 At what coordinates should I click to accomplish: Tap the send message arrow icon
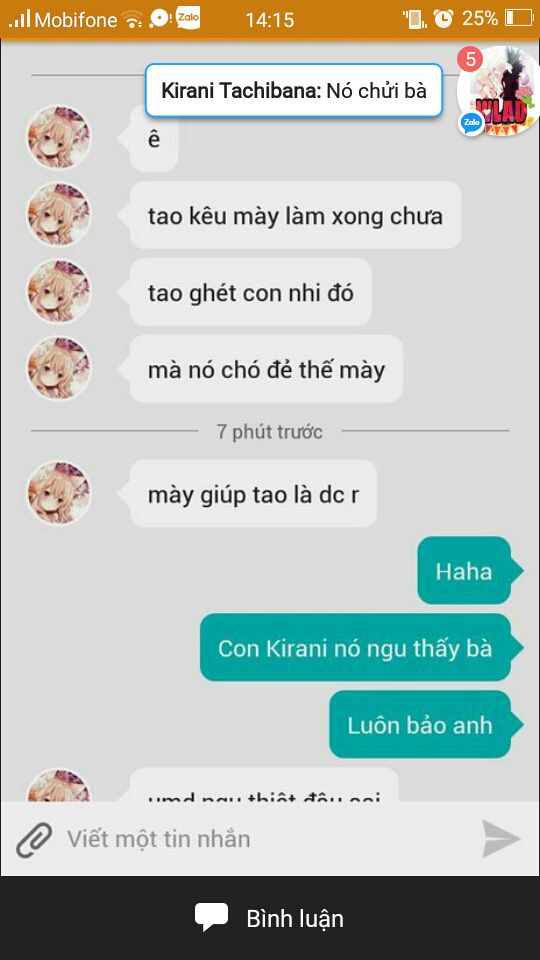click(500, 839)
